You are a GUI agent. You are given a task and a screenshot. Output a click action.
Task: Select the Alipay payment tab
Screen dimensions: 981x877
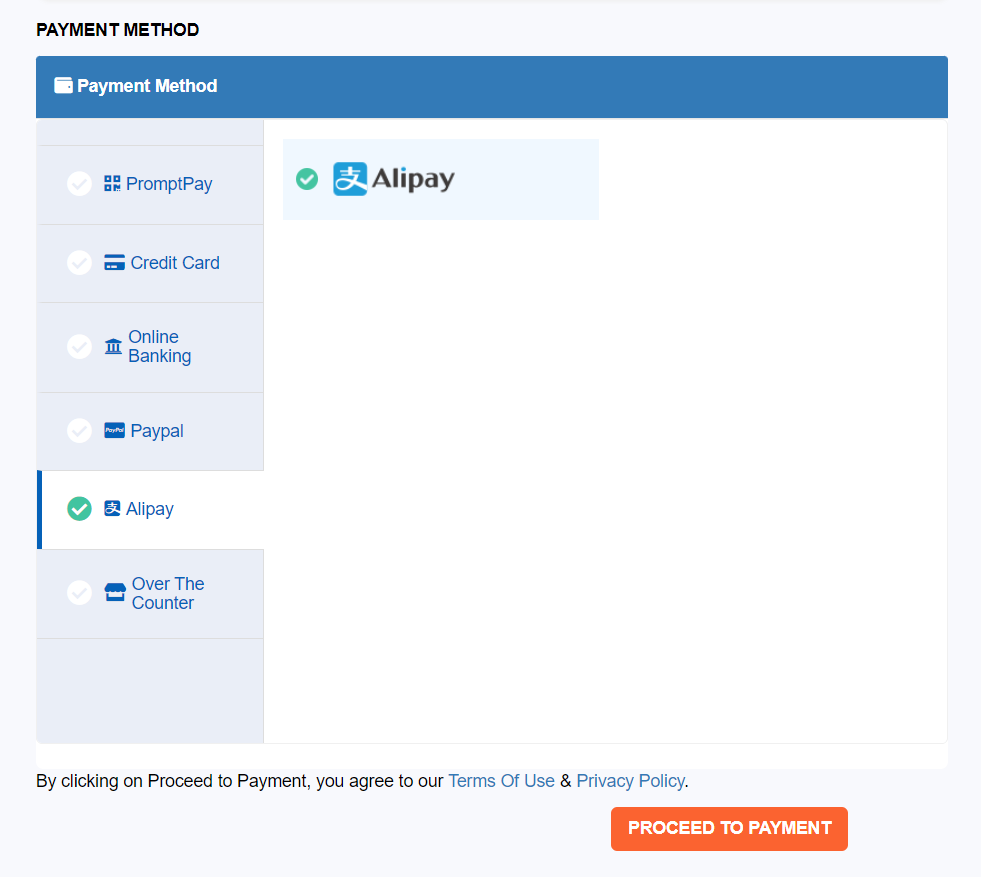point(151,510)
